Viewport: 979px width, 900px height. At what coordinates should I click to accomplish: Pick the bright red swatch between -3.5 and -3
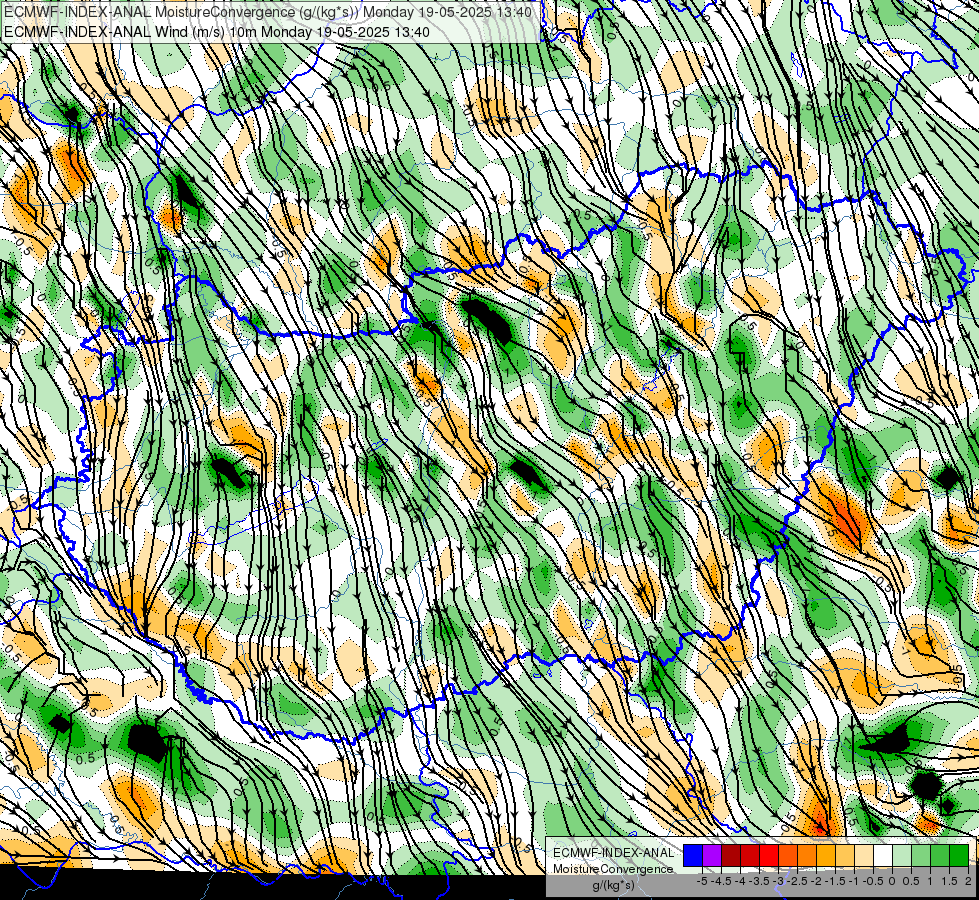(769, 856)
